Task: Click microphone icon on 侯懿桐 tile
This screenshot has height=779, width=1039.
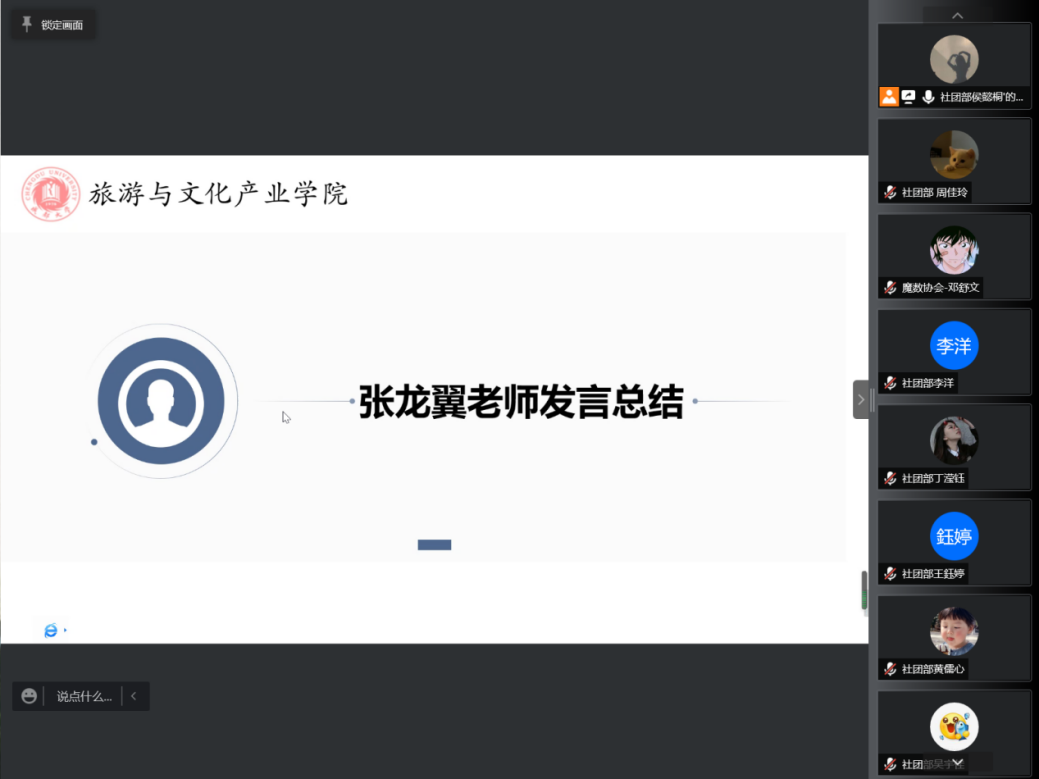Action: (x=928, y=97)
